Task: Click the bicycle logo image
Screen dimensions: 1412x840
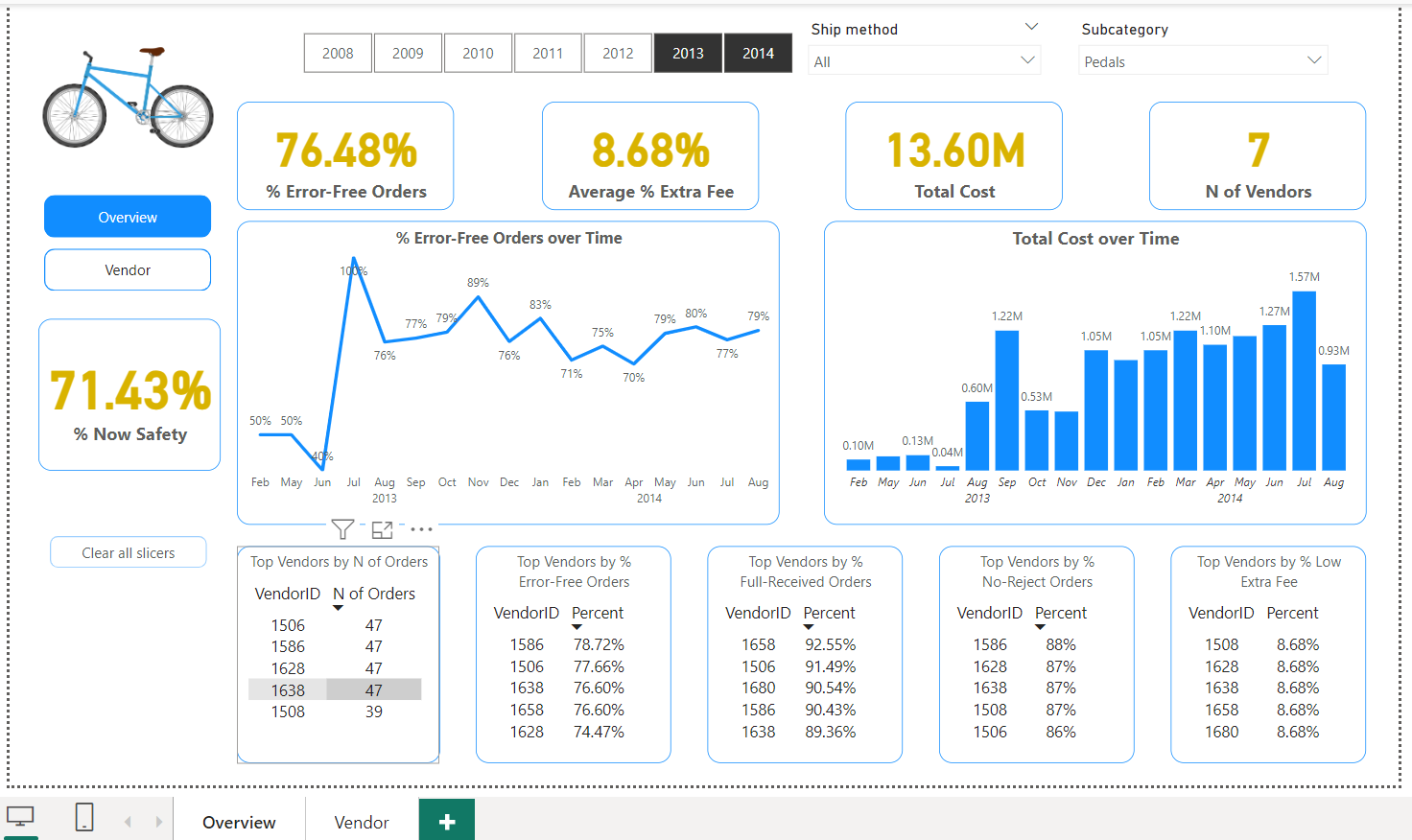Action: [x=128, y=98]
